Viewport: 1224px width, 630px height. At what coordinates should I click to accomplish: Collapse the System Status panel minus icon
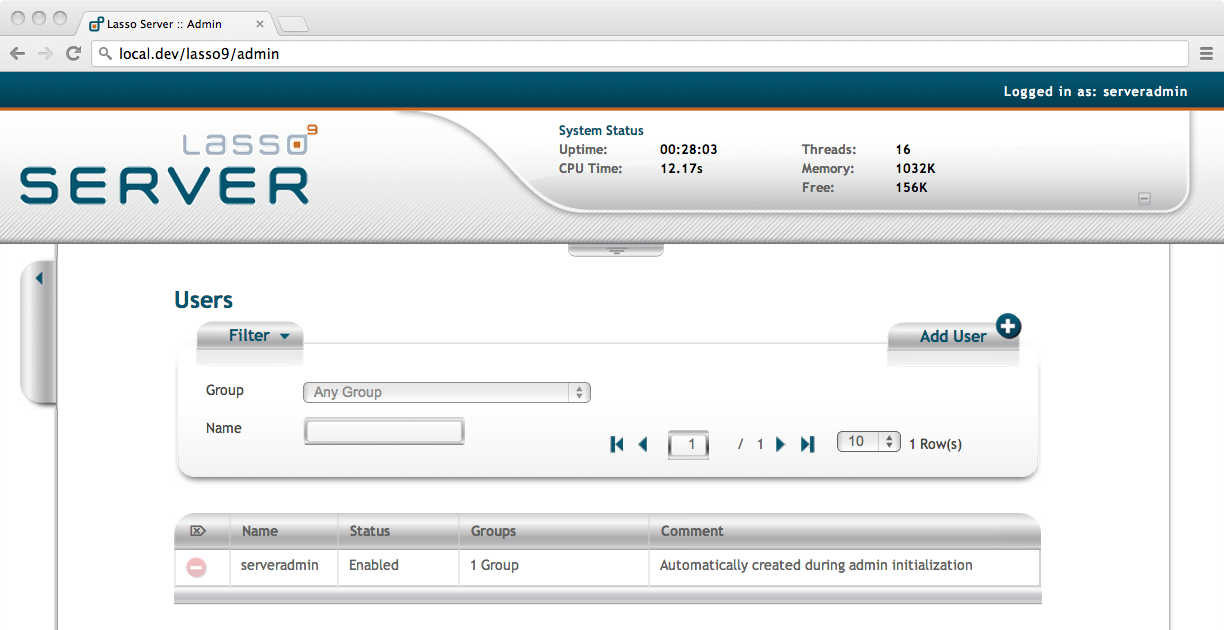pos(1145,199)
